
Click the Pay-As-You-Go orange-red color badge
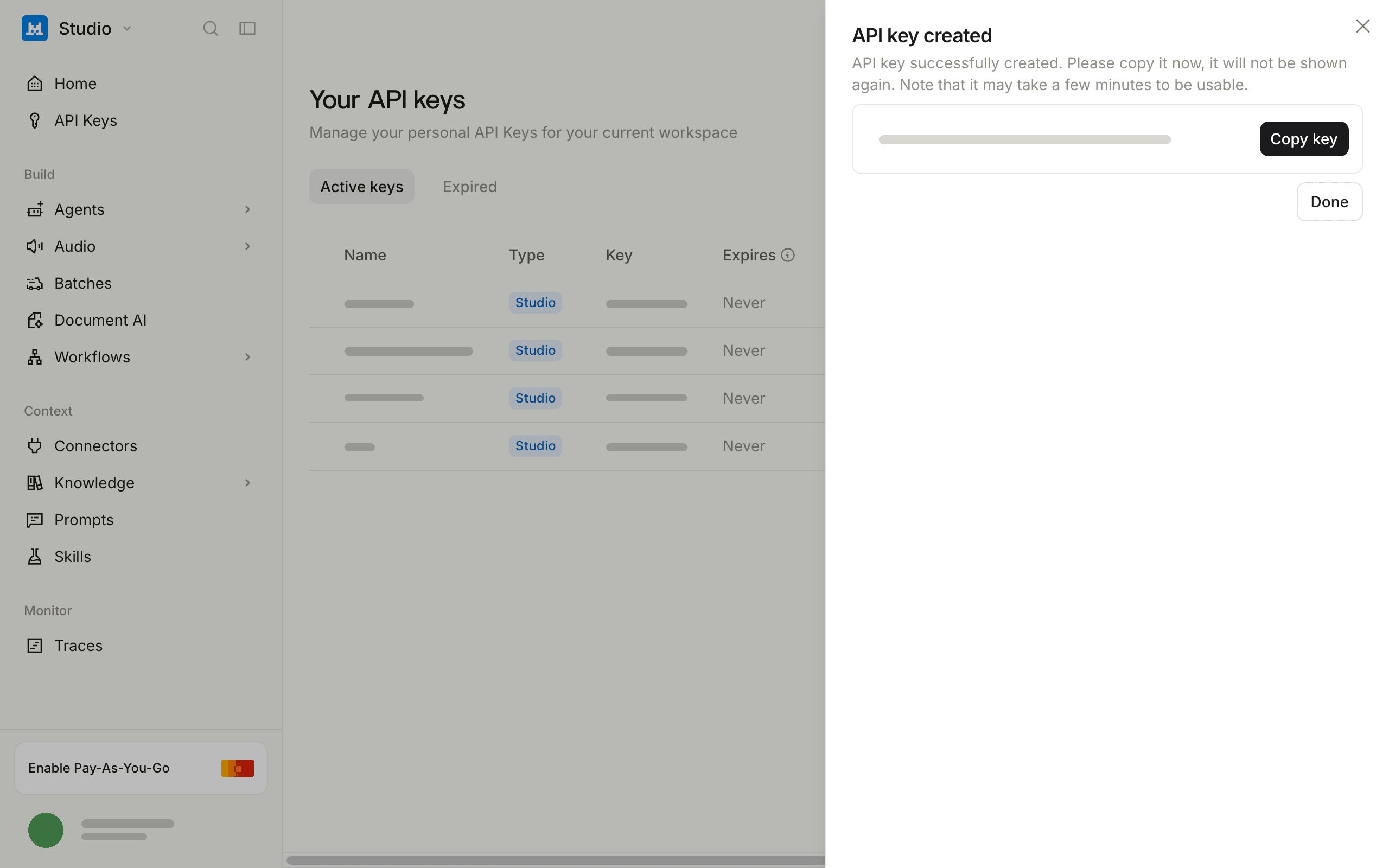point(238,768)
